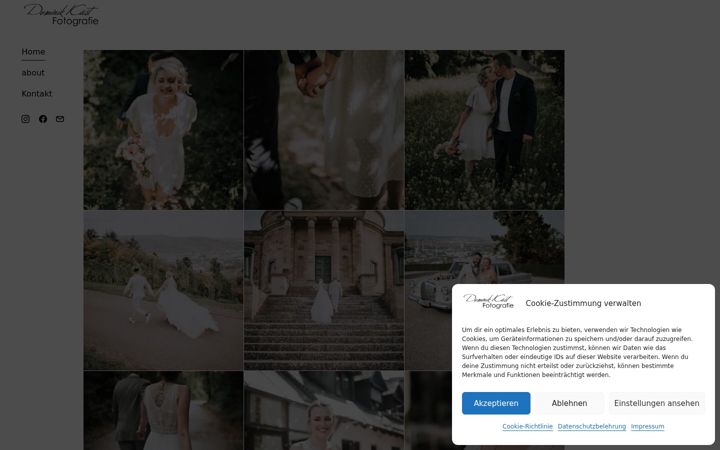
Task: Follow the Cookie-Richtlinie link
Action: click(528, 426)
